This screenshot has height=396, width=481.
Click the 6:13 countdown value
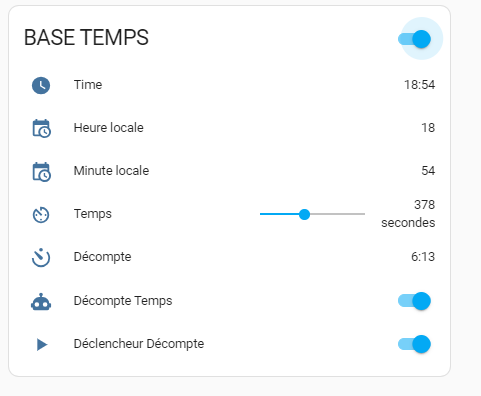[423, 257]
